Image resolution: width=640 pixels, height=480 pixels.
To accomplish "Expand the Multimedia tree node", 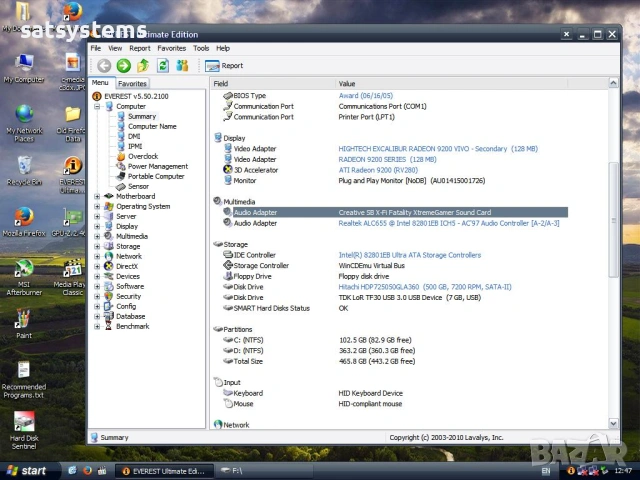I will pos(97,236).
